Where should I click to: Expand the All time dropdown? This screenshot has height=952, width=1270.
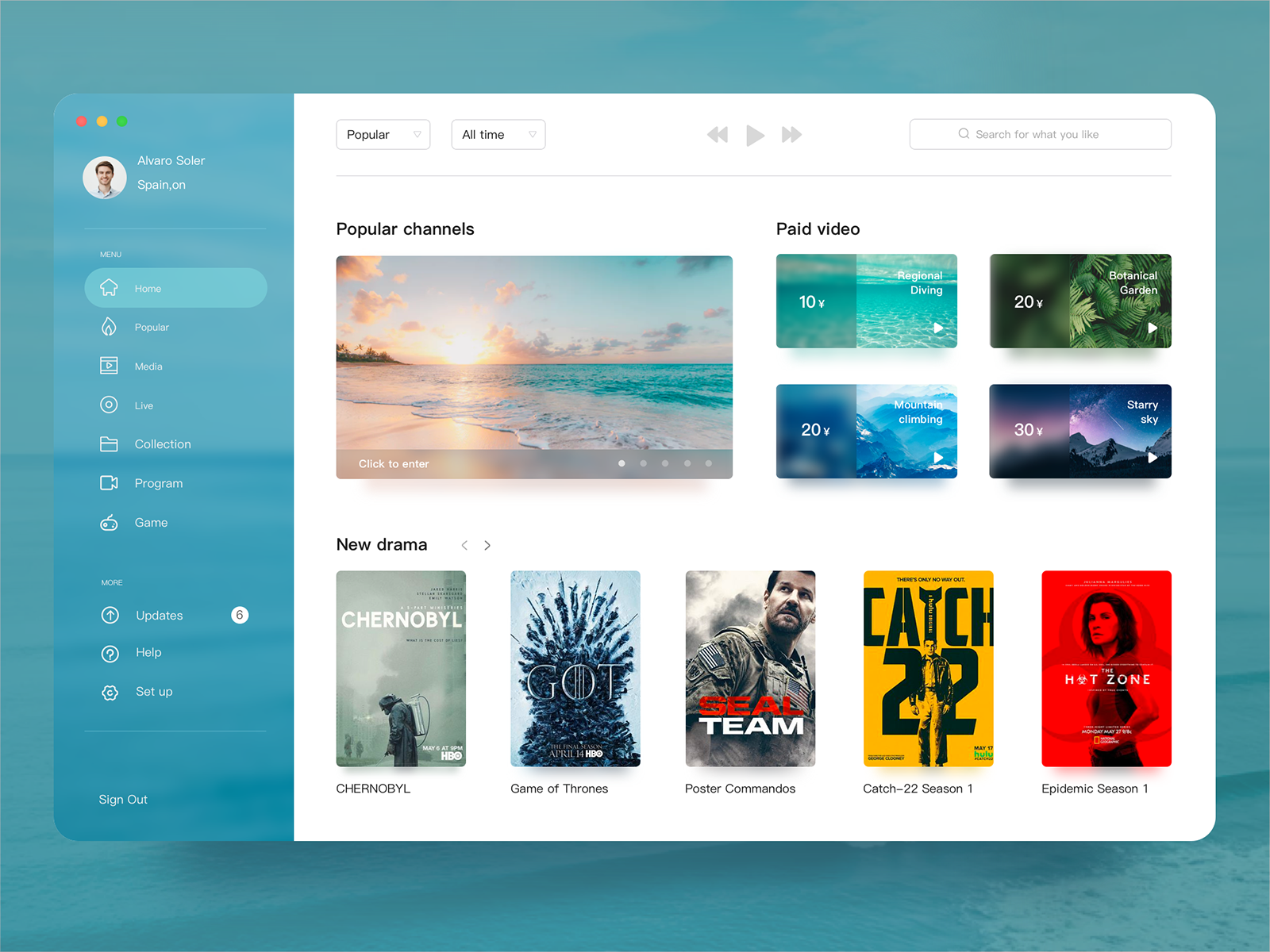coord(498,134)
